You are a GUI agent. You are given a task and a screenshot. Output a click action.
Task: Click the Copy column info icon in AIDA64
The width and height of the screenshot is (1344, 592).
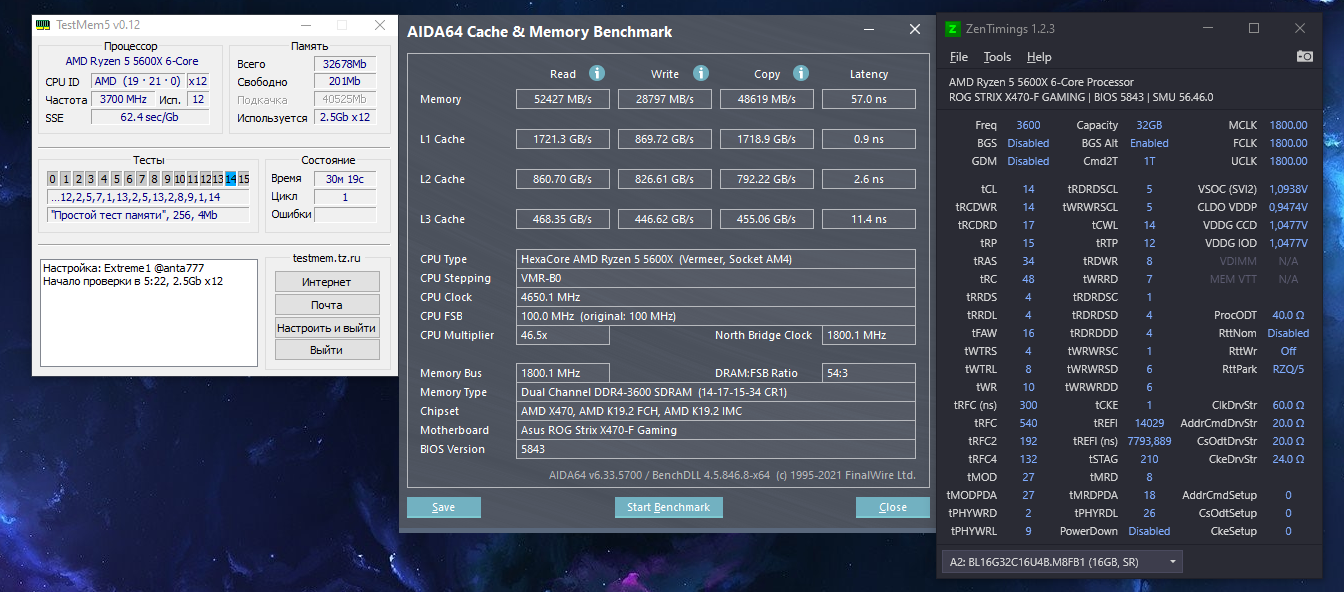pos(801,73)
